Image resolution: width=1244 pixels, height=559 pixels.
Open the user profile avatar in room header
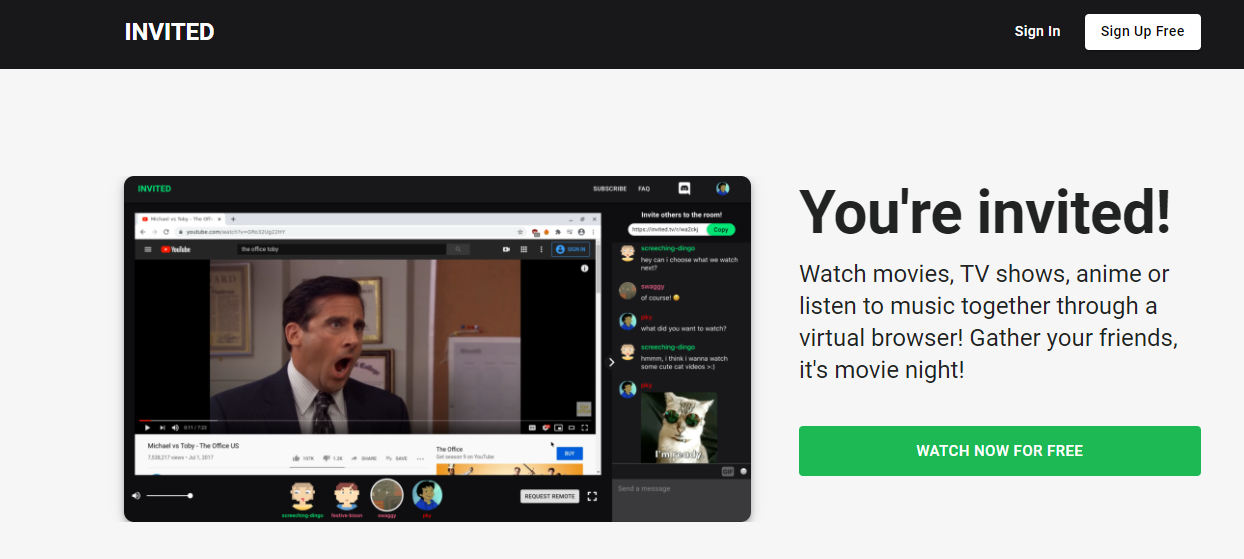(722, 188)
